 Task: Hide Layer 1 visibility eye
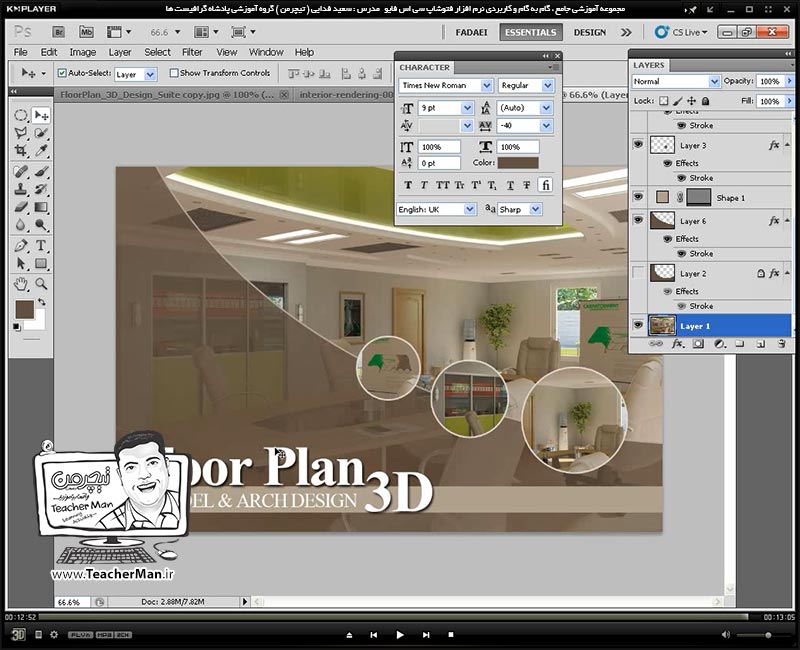(638, 325)
